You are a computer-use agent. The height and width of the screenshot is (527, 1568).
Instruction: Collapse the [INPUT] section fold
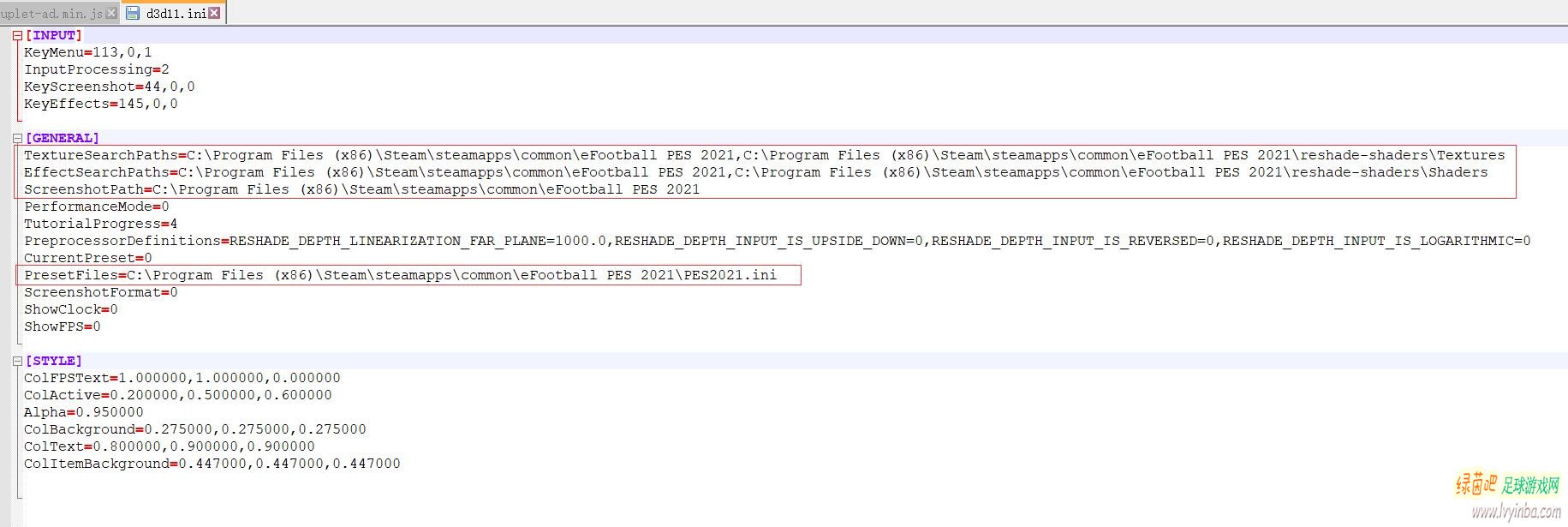tap(17, 35)
